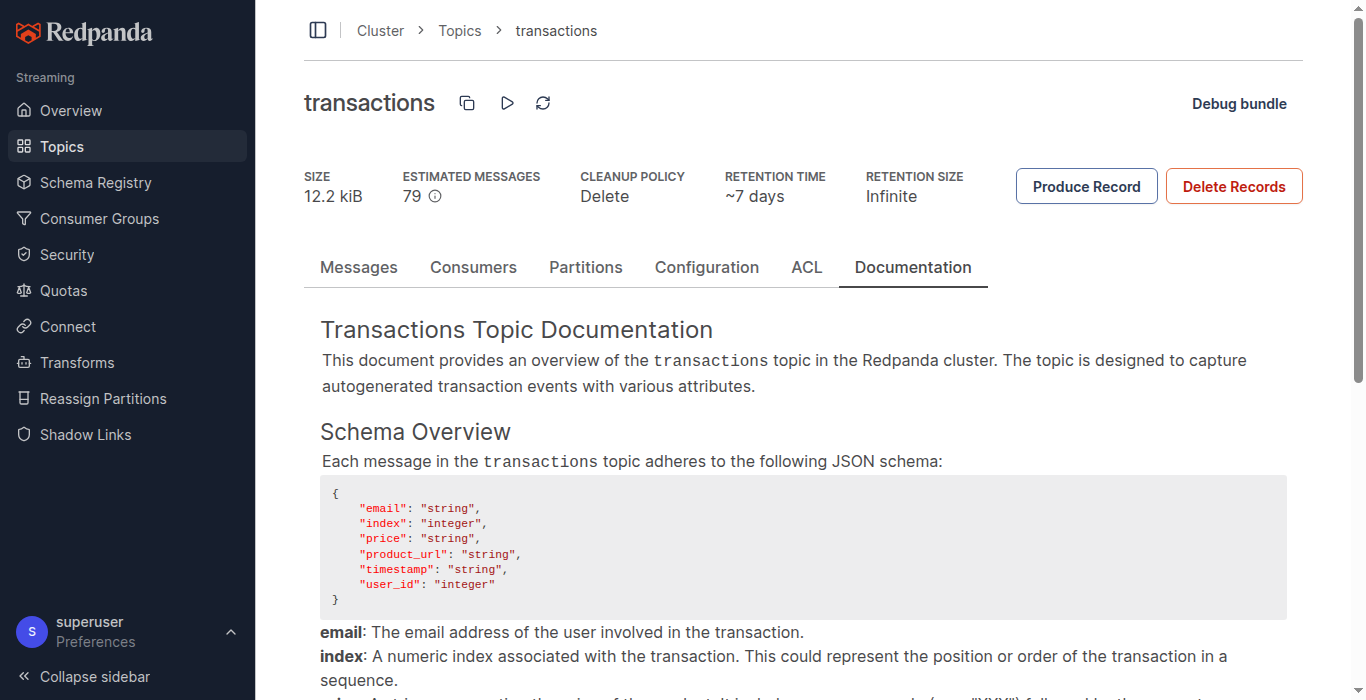Click the "Preferences" text under superuser
Viewport: 1366px width, 700px height.
pyautogui.click(x=96, y=642)
